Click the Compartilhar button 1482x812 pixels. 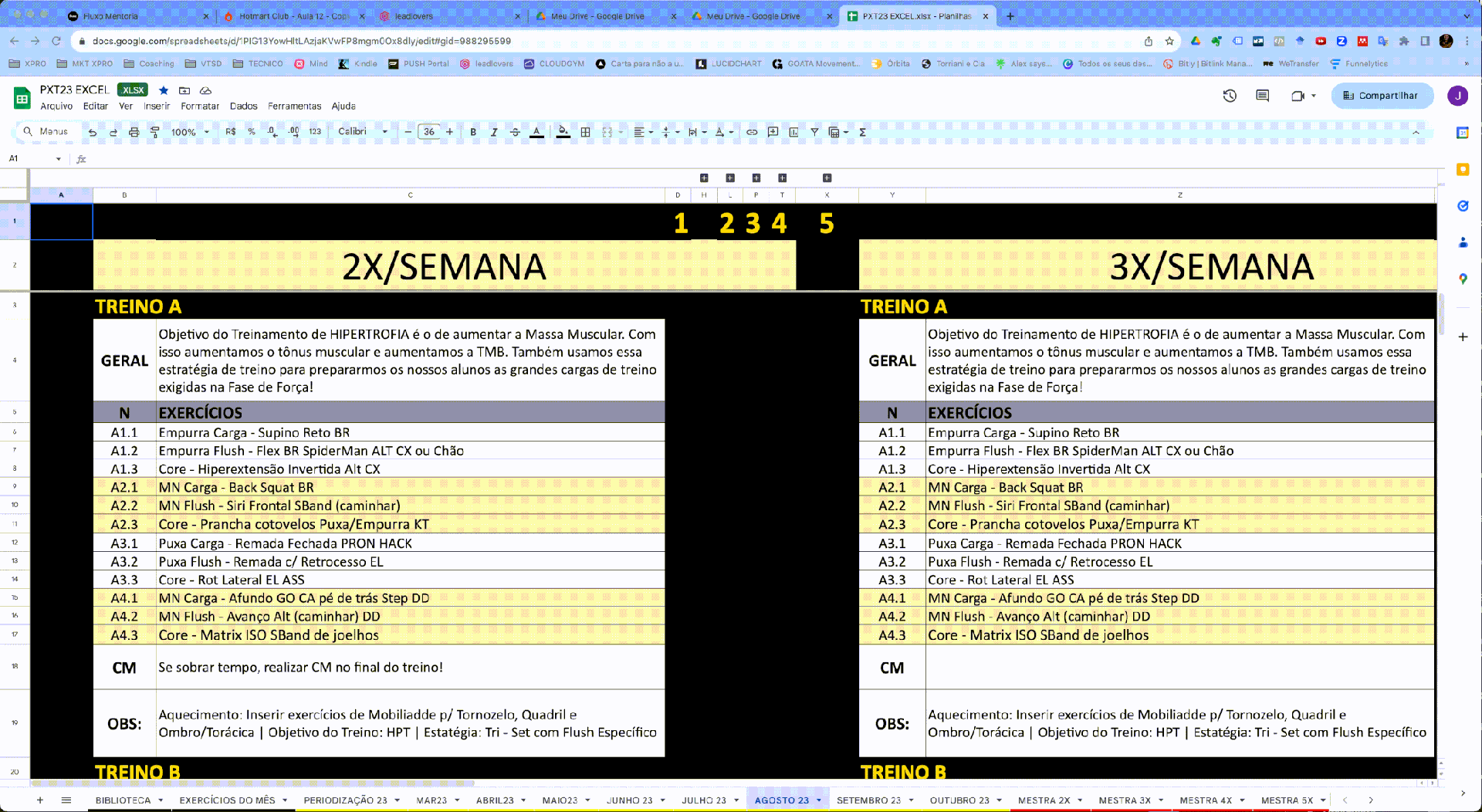pyautogui.click(x=1382, y=96)
